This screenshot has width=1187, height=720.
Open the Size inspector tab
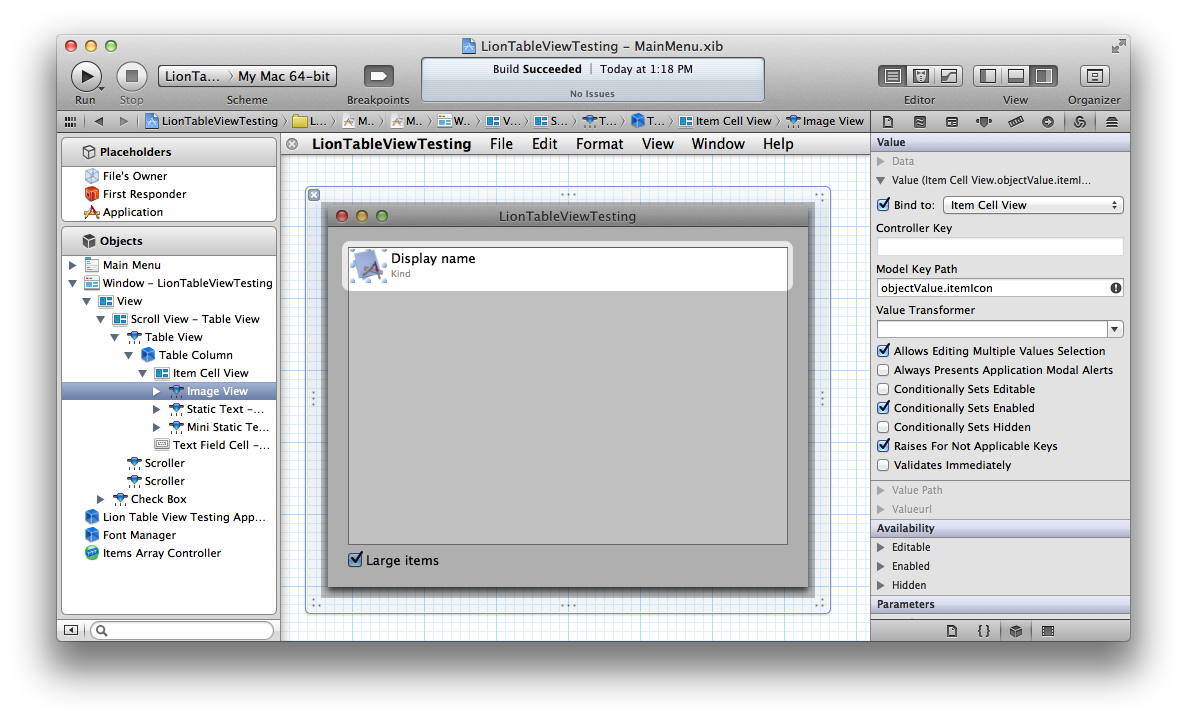[1016, 122]
